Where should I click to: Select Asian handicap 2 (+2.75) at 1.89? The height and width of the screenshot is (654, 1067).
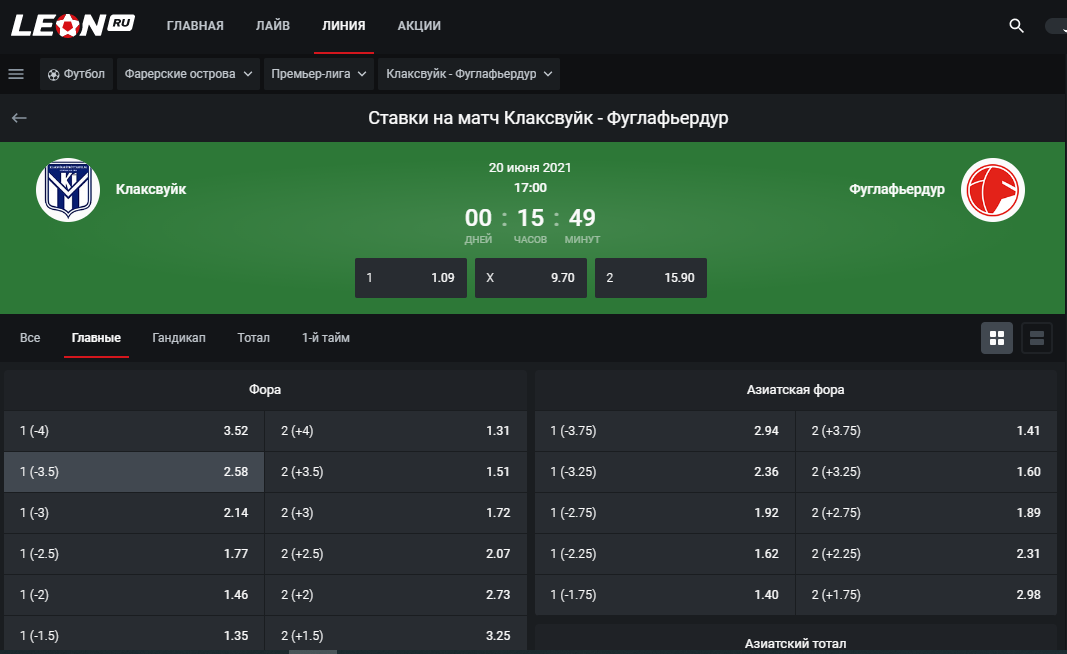(x=926, y=512)
